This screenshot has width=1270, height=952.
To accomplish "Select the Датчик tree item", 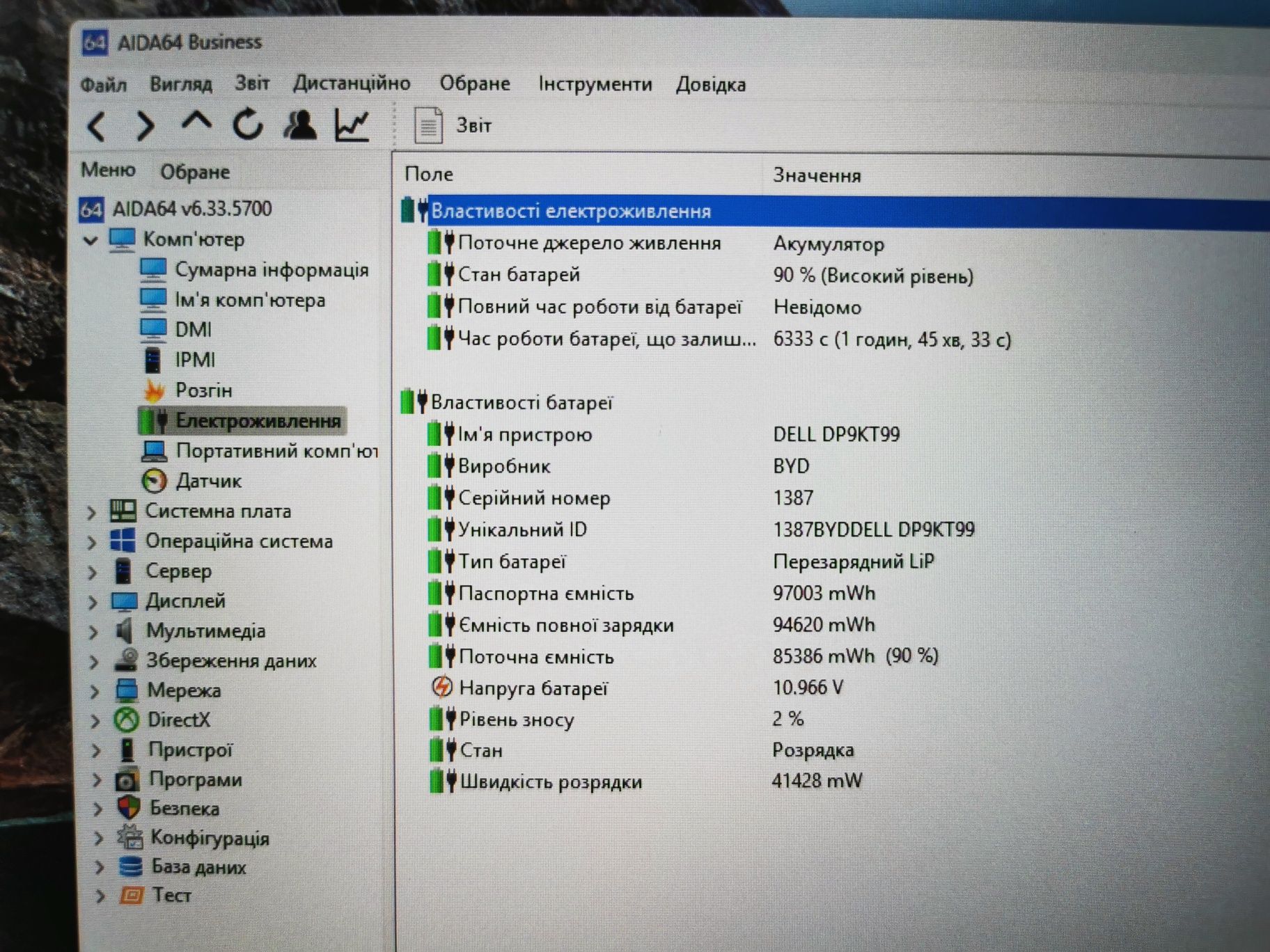I will pos(191,481).
